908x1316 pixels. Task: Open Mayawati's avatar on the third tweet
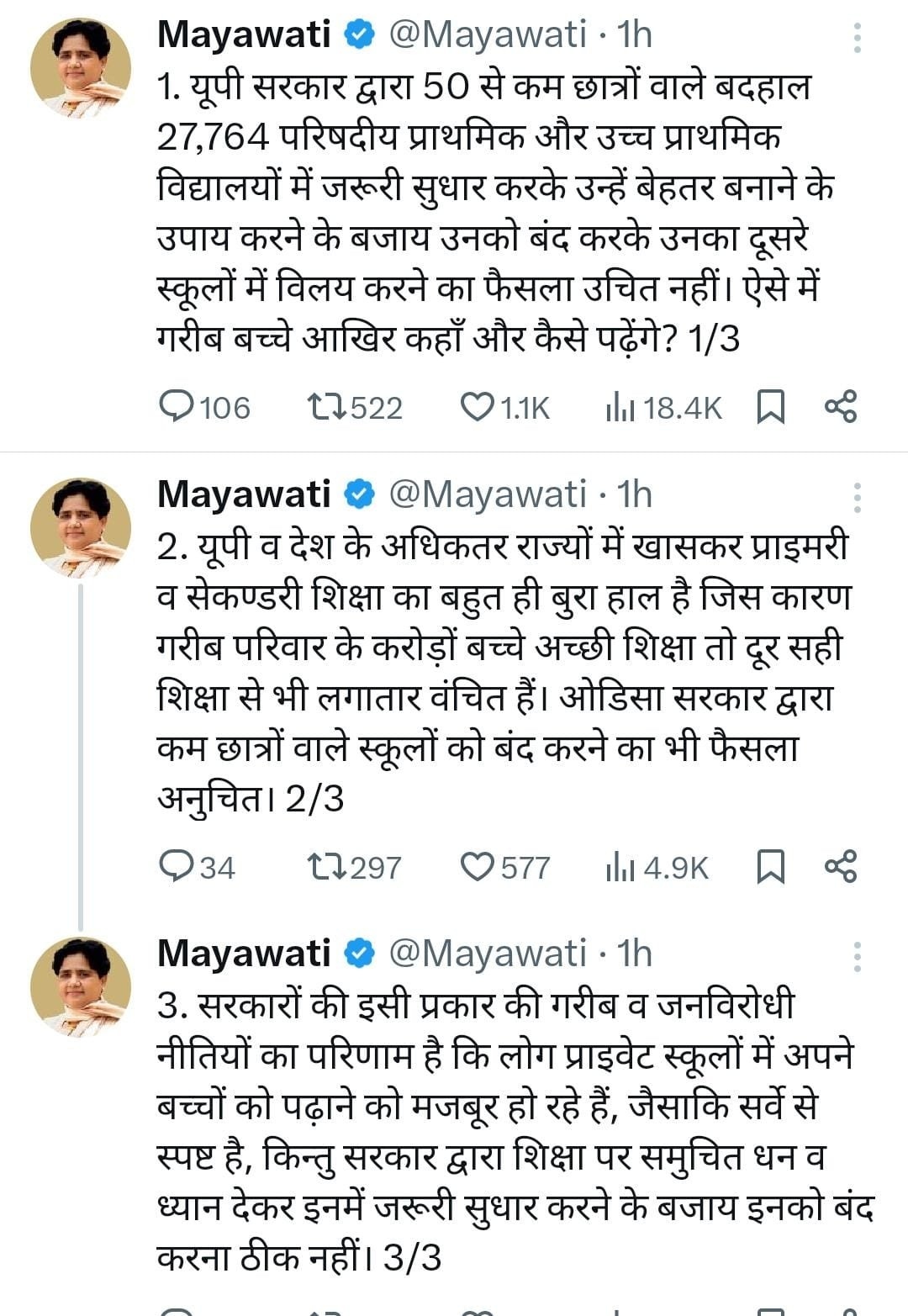point(81,986)
